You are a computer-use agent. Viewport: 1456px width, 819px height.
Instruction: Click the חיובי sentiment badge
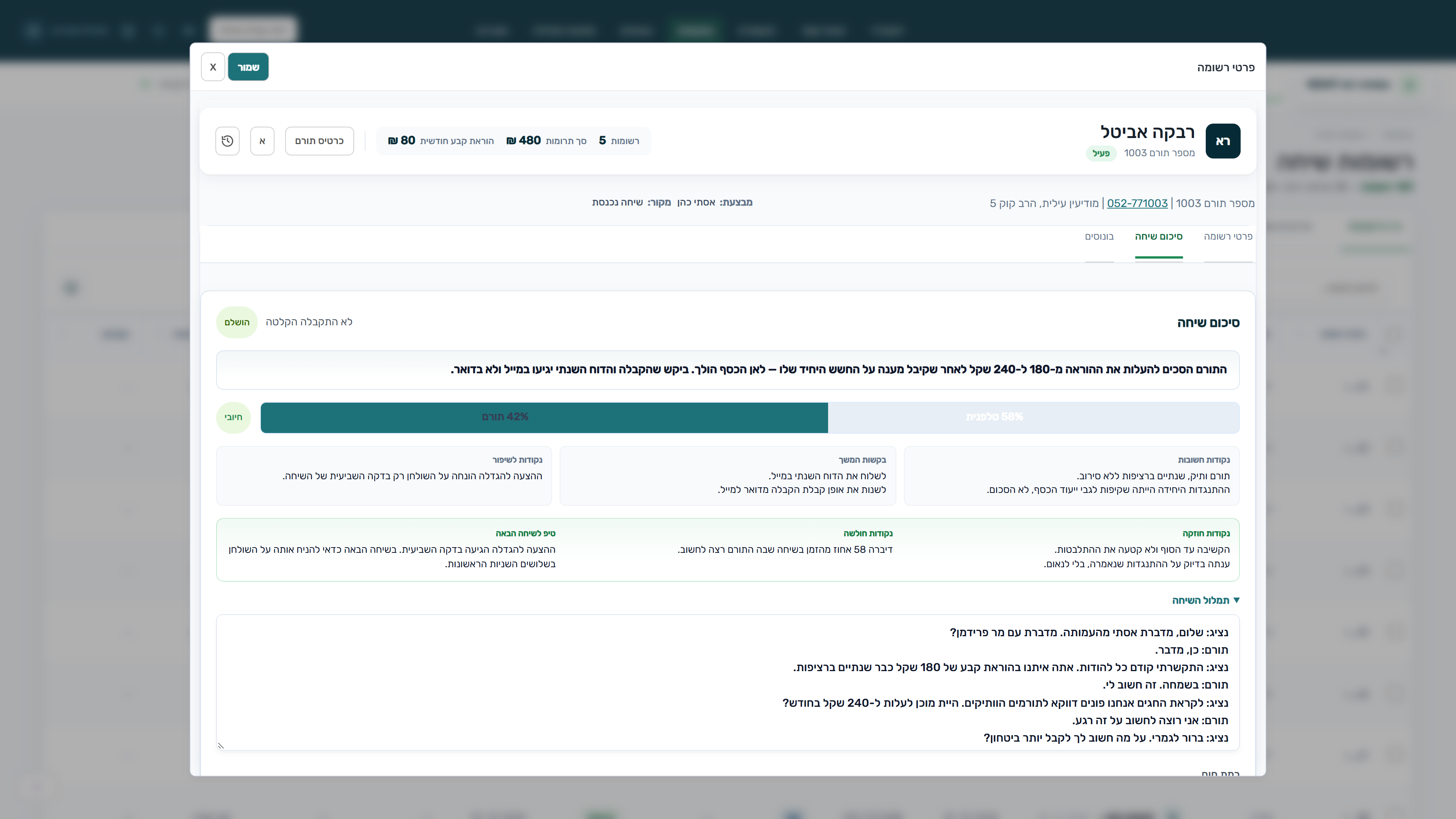[x=234, y=417]
